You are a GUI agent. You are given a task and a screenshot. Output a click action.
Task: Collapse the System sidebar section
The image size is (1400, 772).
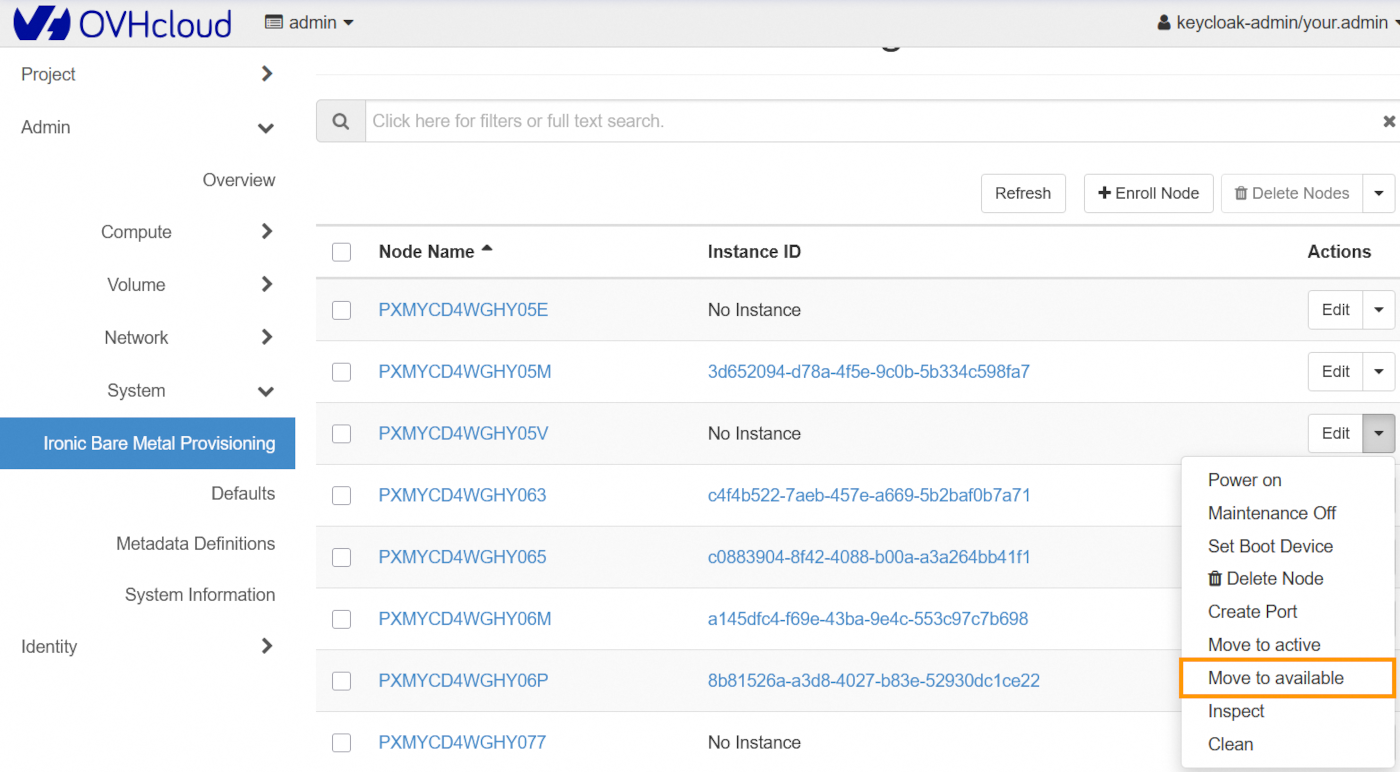[266, 391]
